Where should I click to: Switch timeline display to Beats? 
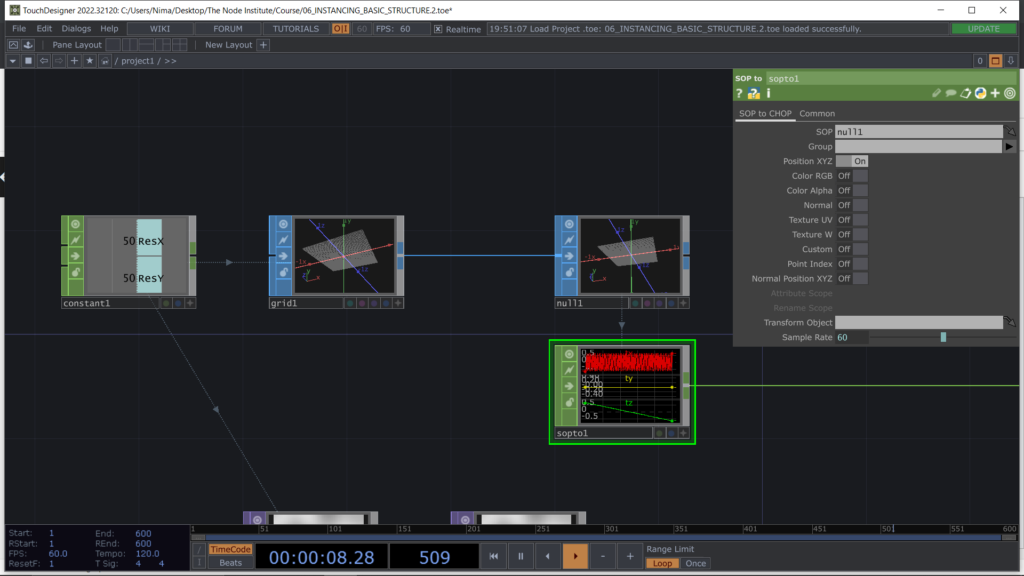[230, 562]
